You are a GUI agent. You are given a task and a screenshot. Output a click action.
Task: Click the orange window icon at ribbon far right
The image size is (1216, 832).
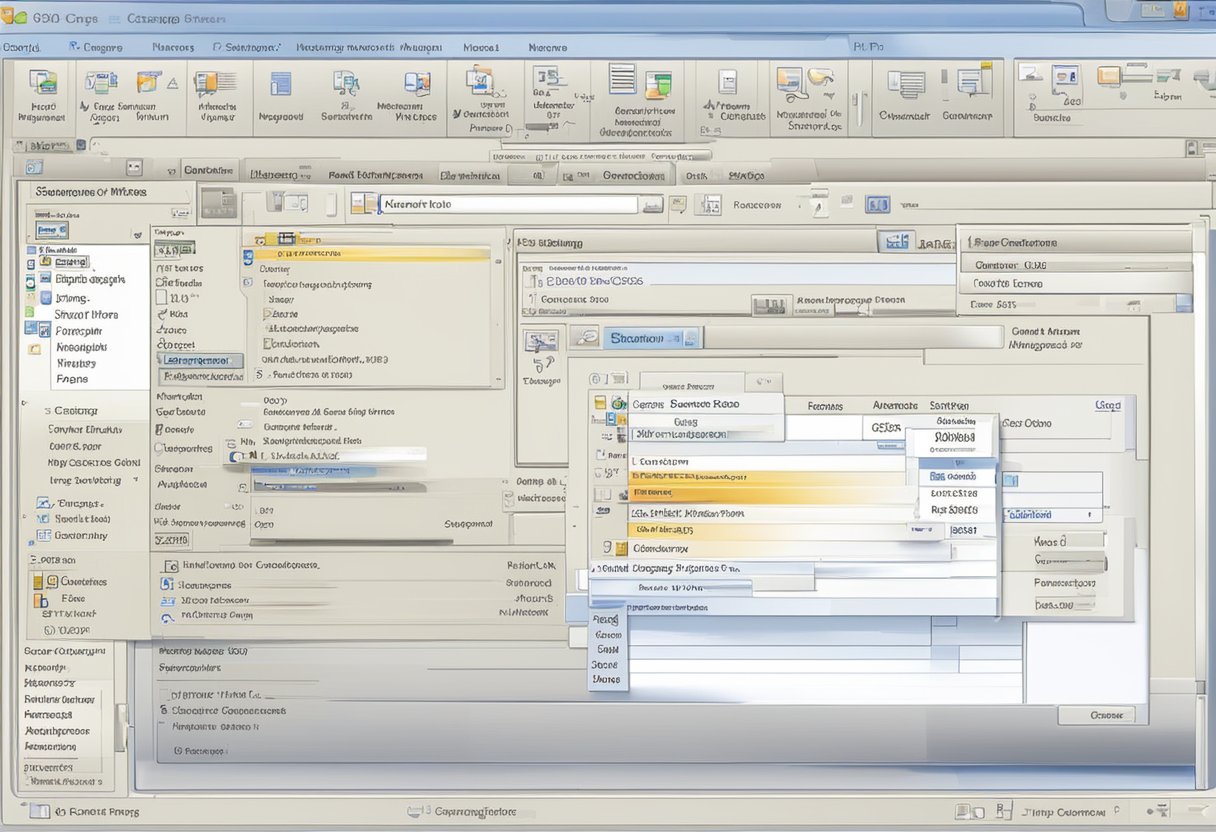(x=1109, y=76)
